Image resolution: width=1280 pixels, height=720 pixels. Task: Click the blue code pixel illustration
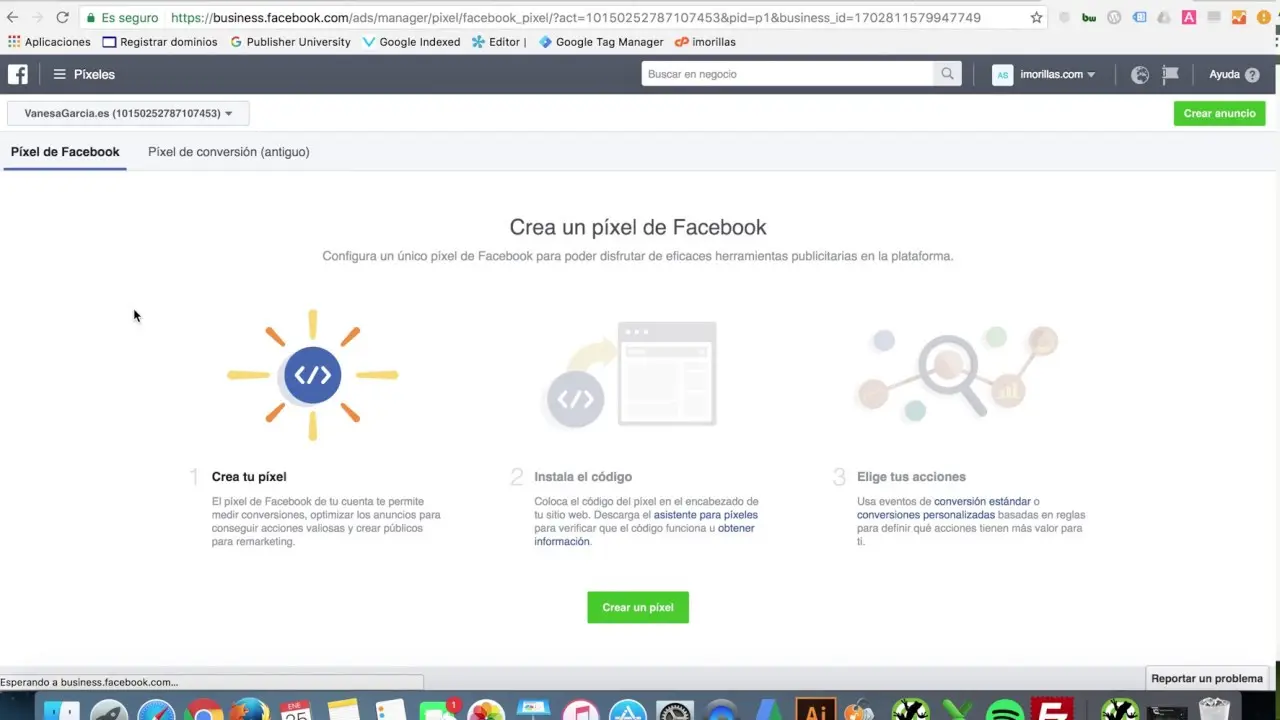tap(312, 375)
